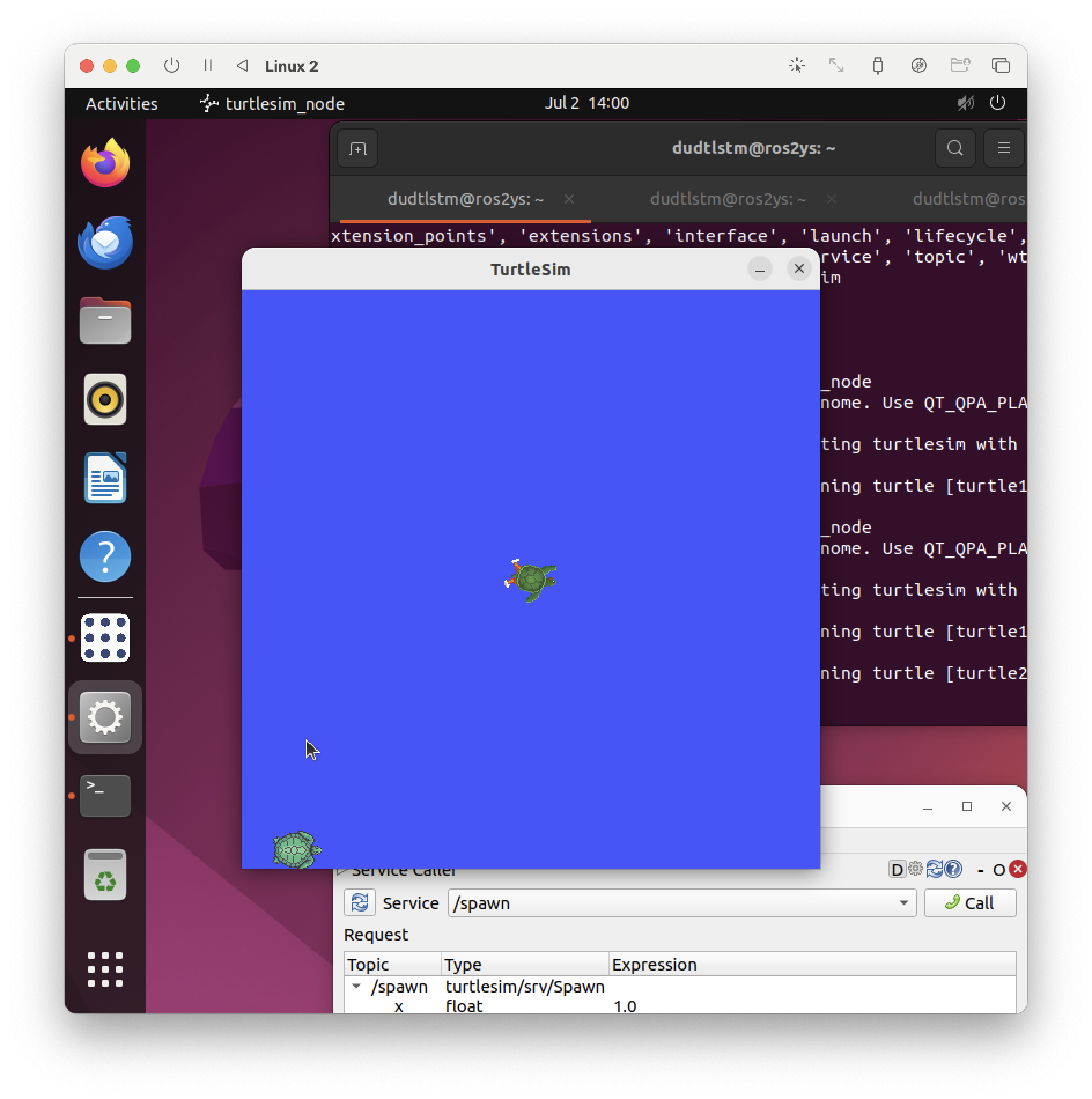Click the Topic column header

393,964
